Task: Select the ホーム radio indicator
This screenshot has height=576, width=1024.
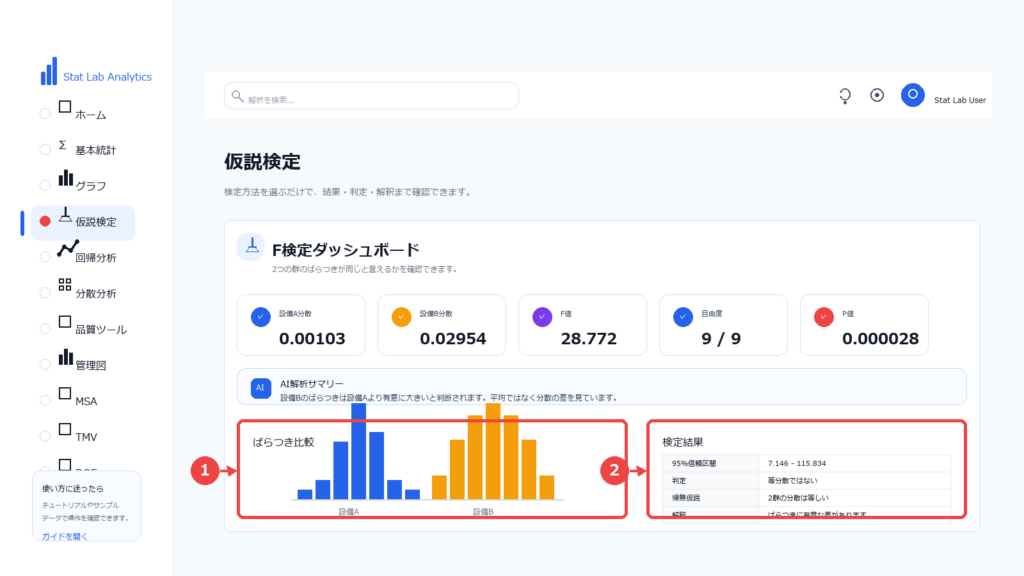Action: [x=45, y=114]
